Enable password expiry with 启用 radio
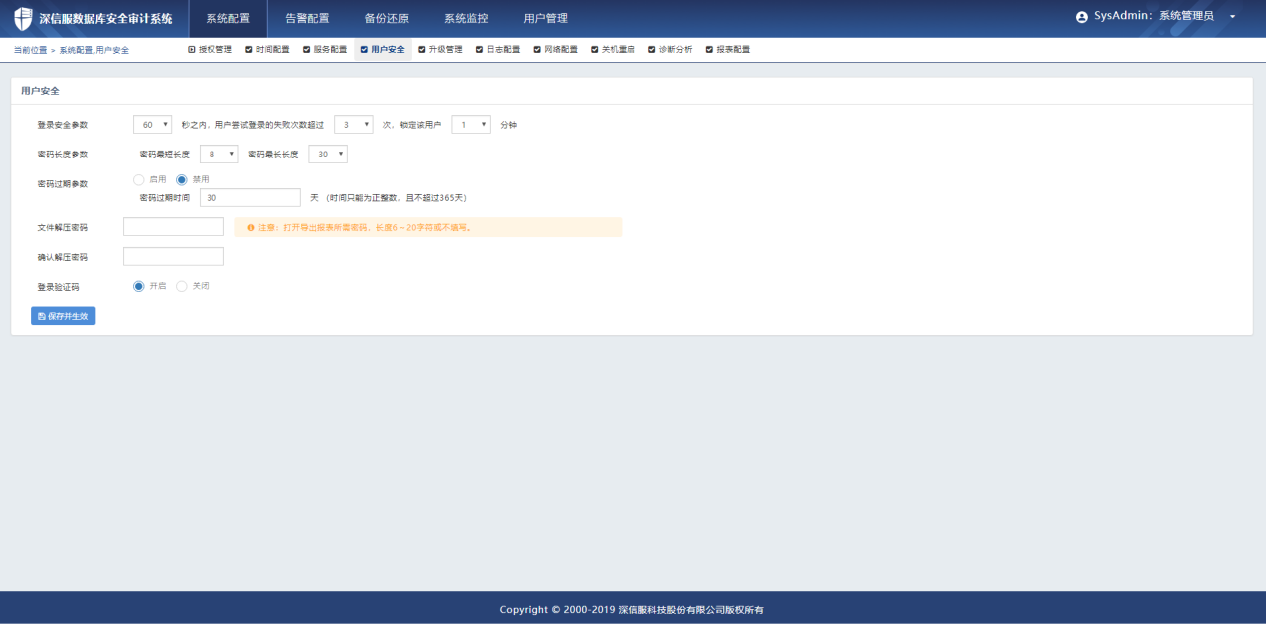This screenshot has height=625, width=1266. pyautogui.click(x=139, y=179)
